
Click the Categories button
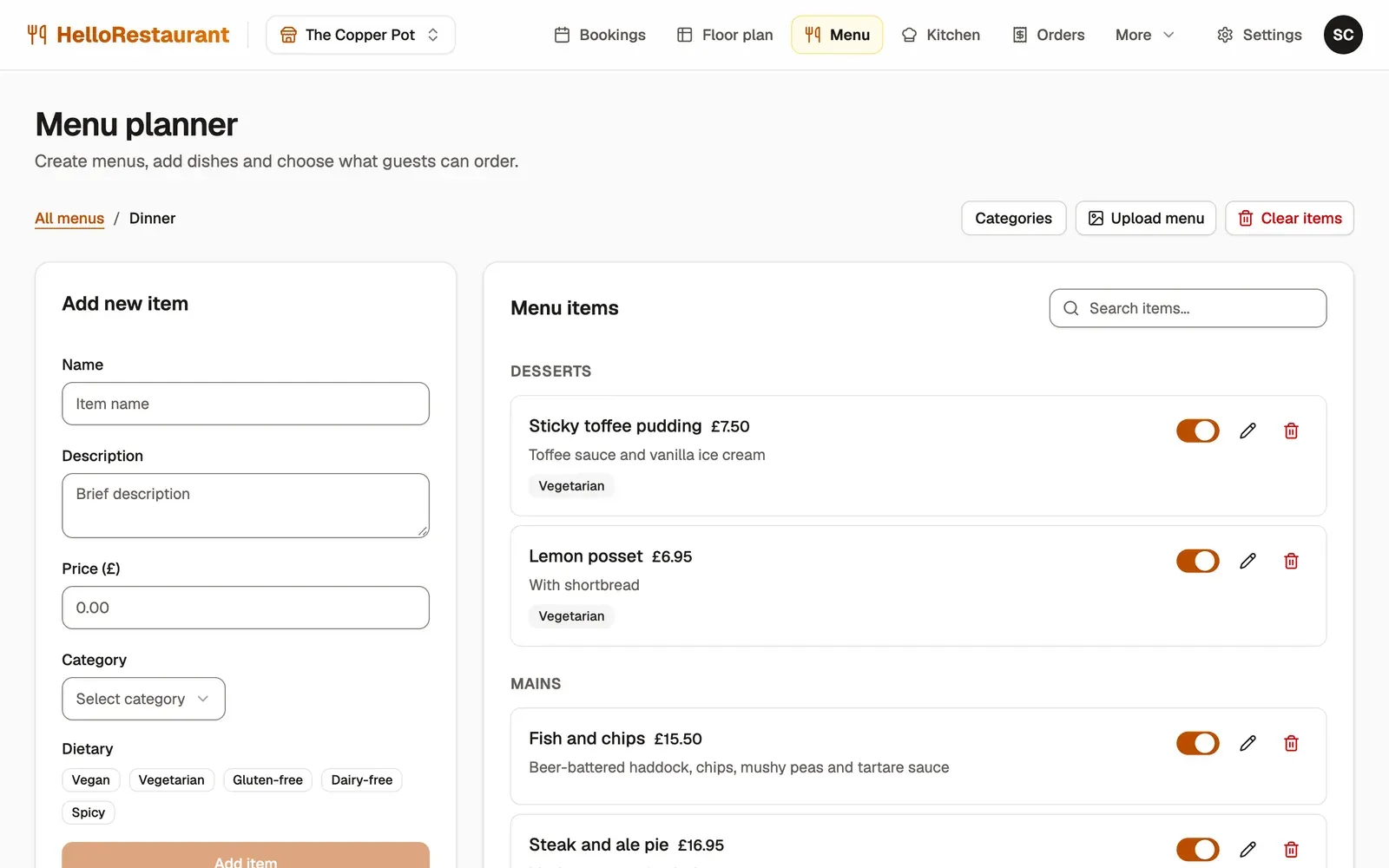point(1013,218)
